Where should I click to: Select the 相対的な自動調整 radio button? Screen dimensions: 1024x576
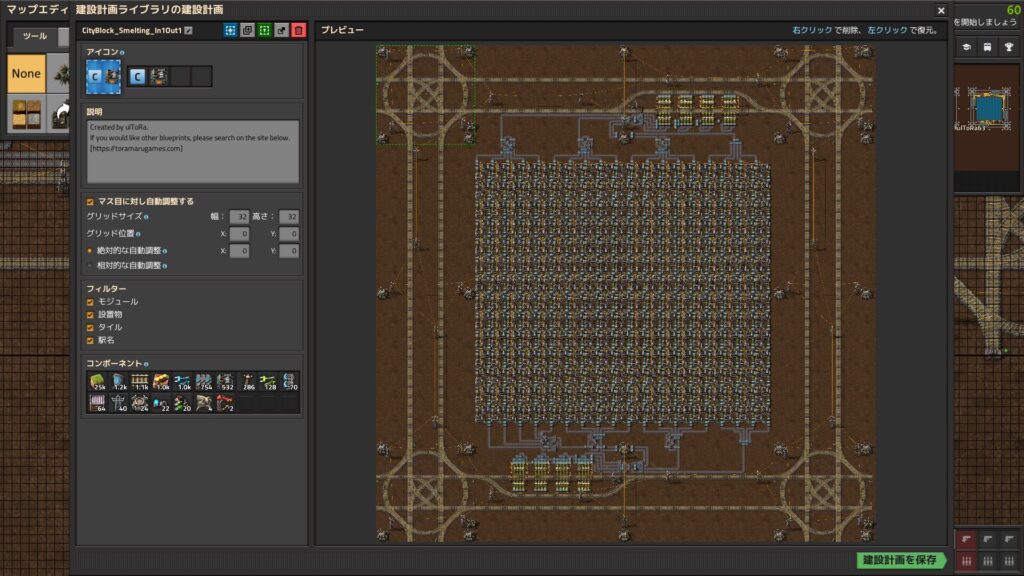point(90,266)
